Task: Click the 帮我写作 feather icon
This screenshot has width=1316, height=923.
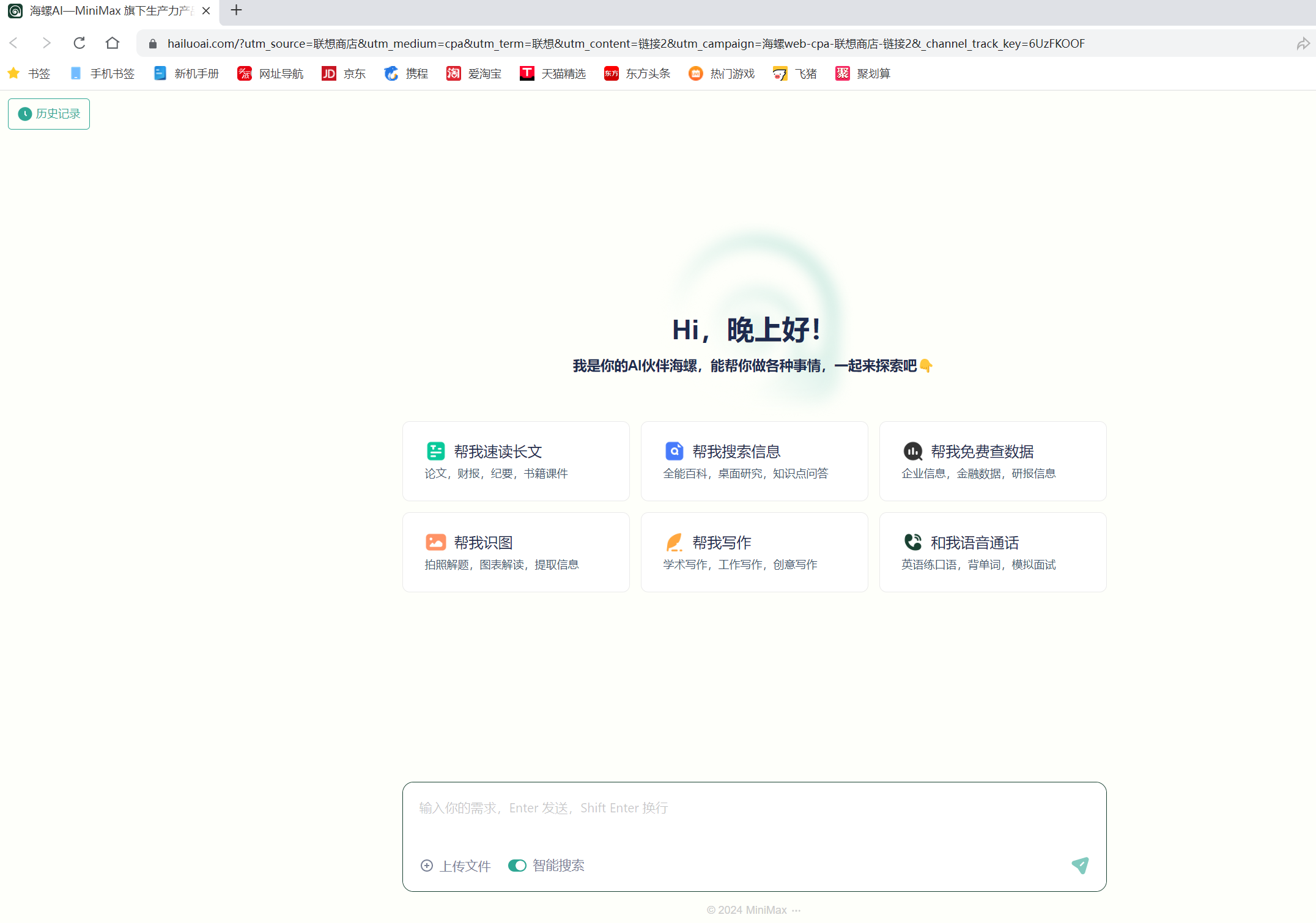Action: 674,542
